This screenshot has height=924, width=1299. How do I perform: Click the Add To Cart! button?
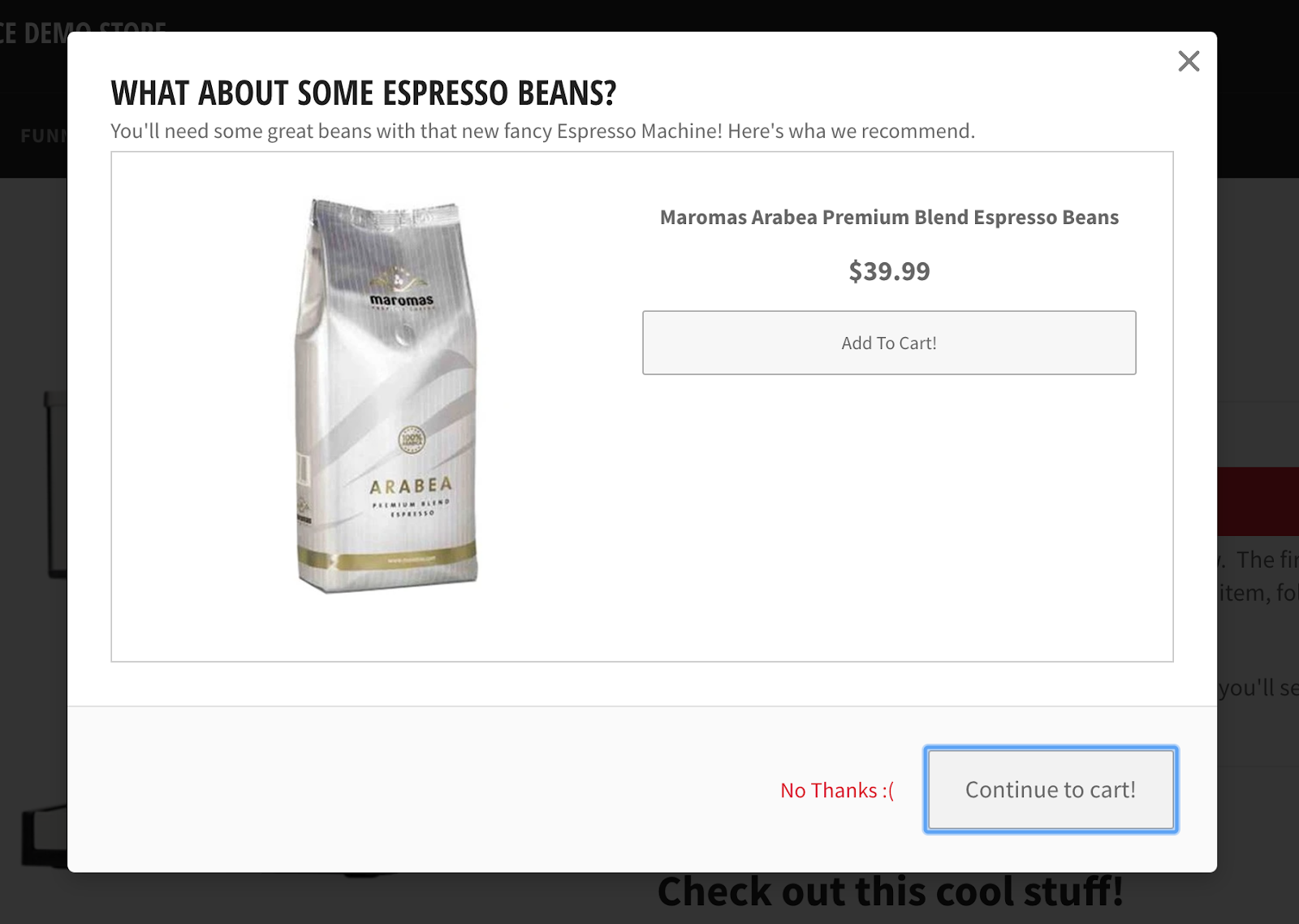pyautogui.click(x=889, y=343)
